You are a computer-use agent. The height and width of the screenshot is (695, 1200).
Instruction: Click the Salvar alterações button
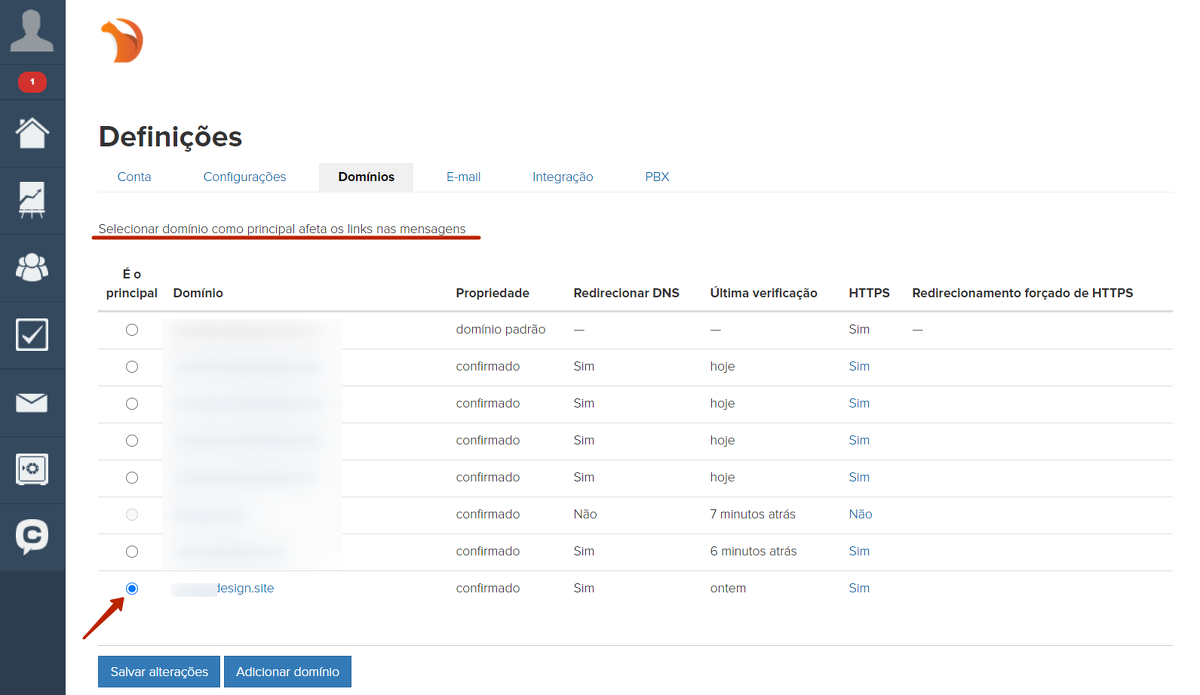pyautogui.click(x=159, y=672)
